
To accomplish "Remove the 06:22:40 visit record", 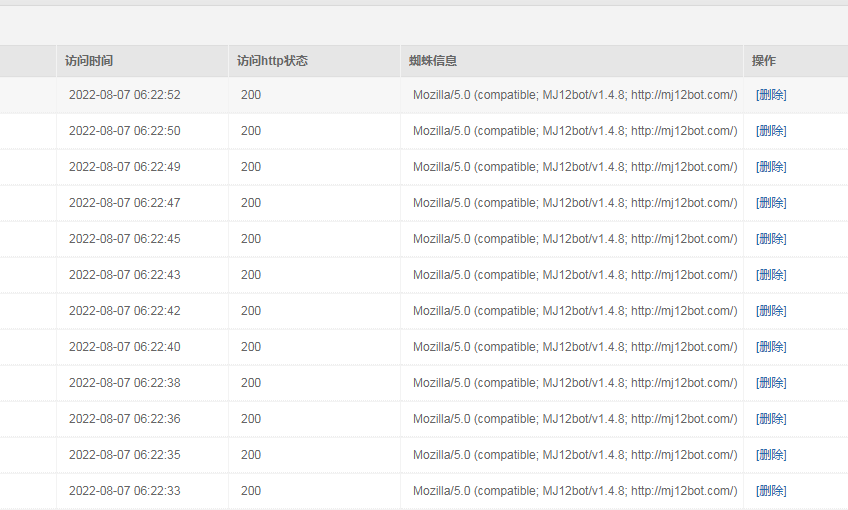I will [x=771, y=347].
